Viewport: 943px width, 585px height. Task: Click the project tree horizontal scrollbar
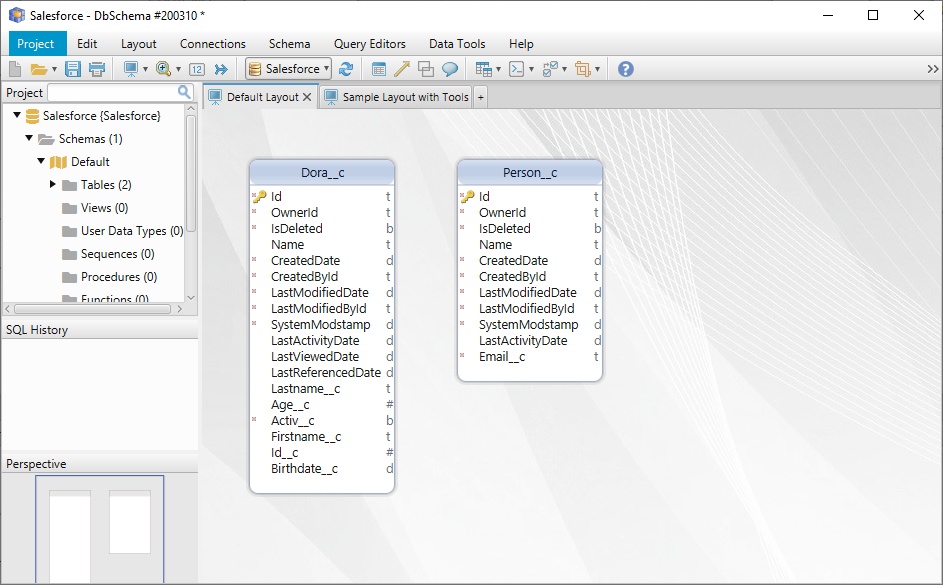point(93,309)
